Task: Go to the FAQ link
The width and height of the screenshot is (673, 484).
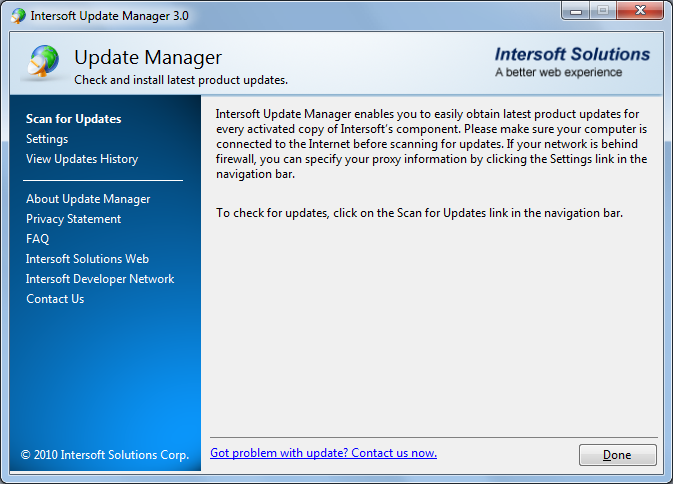Action: pos(38,239)
